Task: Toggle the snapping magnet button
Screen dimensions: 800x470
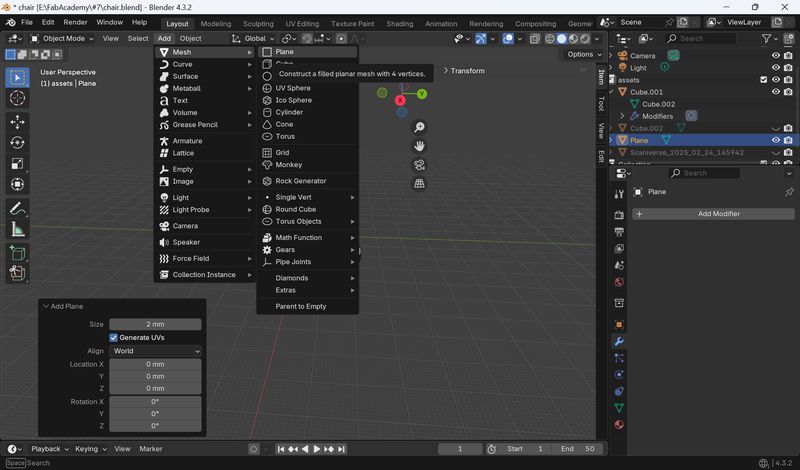Action: [x=307, y=39]
